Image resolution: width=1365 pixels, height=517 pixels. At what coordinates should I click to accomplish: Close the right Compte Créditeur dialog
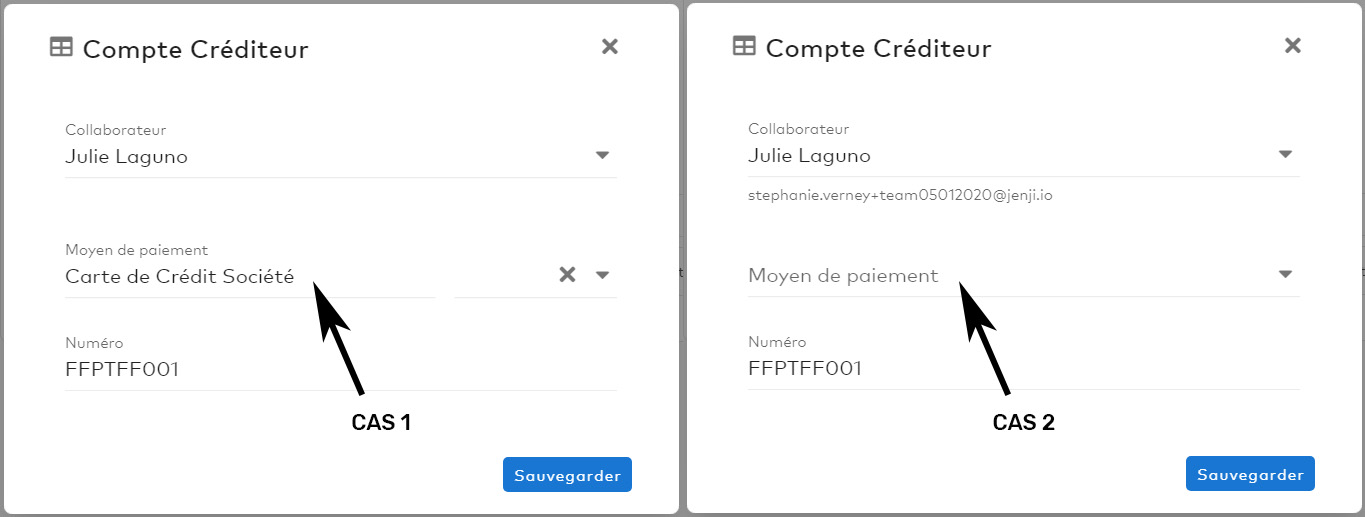[1293, 45]
